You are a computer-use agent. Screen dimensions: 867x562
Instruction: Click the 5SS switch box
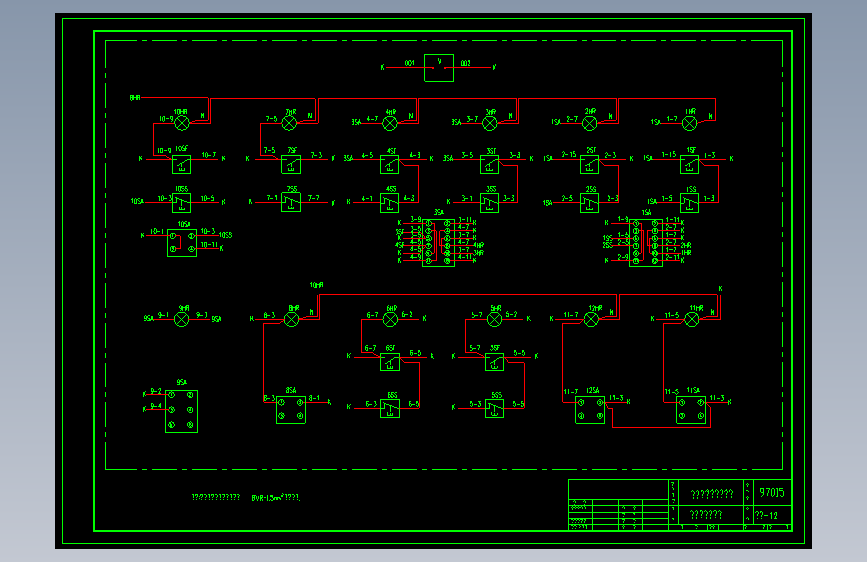coord(494,408)
